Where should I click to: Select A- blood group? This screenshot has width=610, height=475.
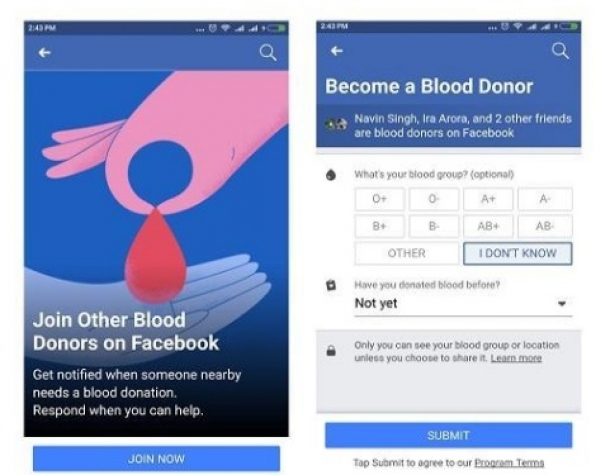tap(545, 199)
